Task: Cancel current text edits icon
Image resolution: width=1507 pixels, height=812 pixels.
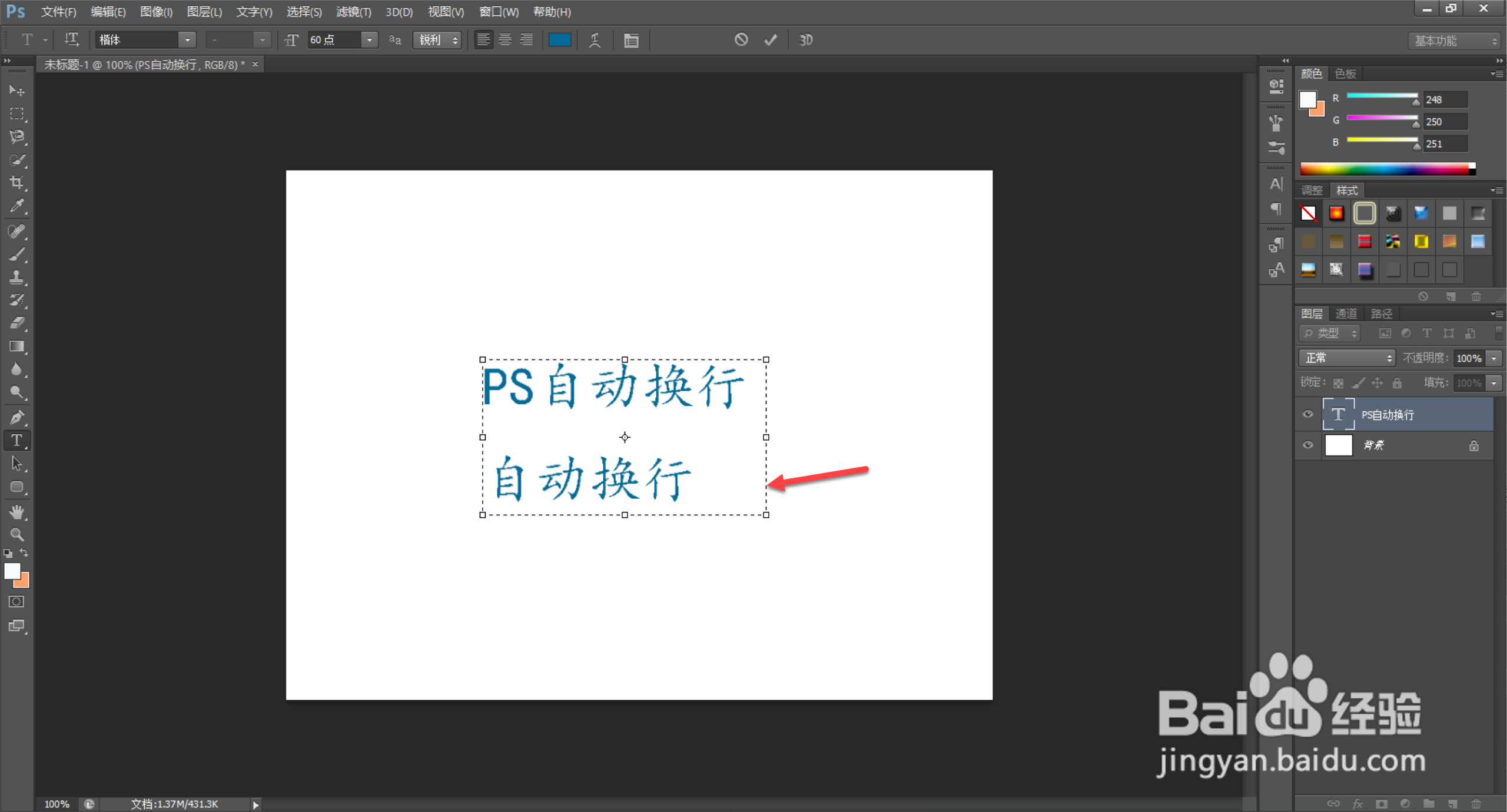Action: coord(741,40)
